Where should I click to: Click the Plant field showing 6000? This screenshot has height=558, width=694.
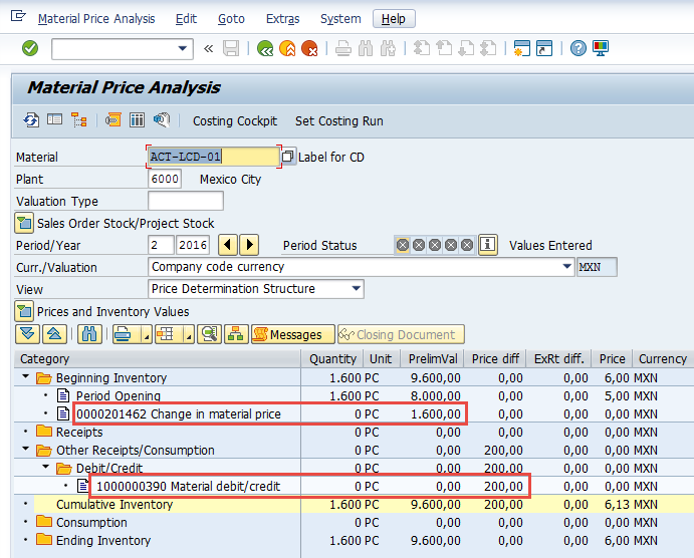click(x=165, y=179)
